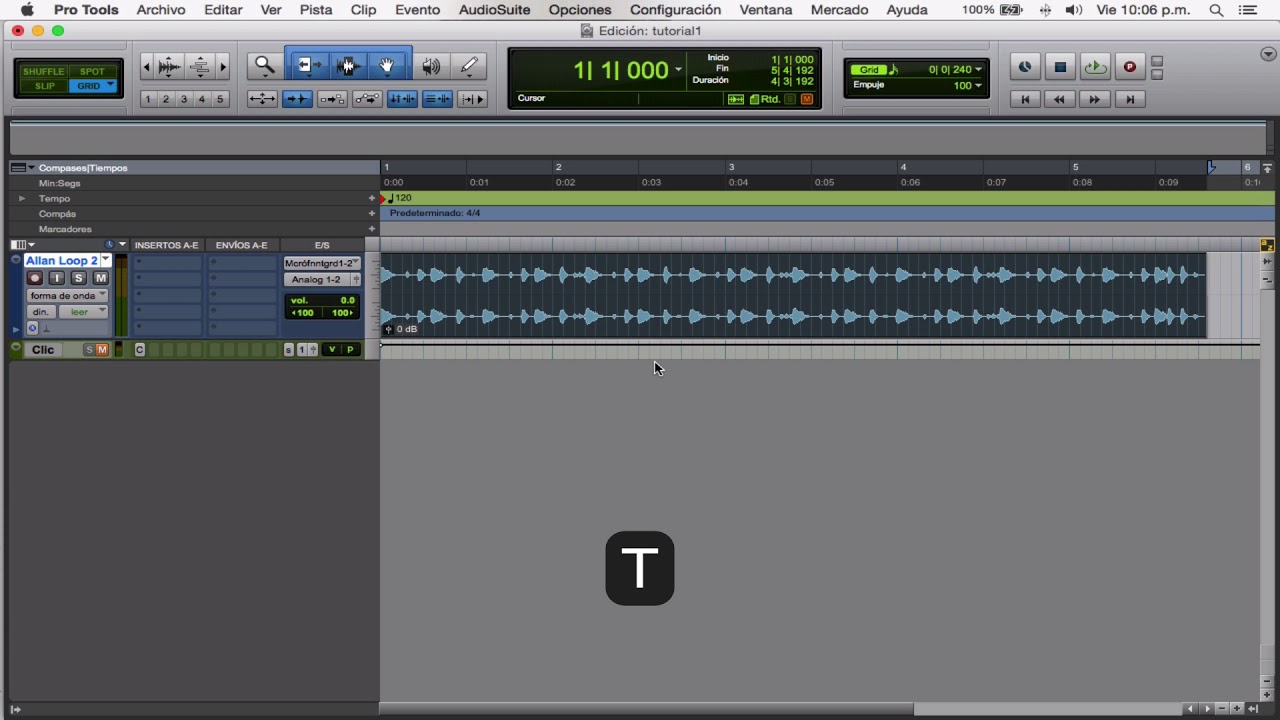Image resolution: width=1280 pixels, height=720 pixels.
Task: Recall zoom preset 1
Action: tap(148, 99)
